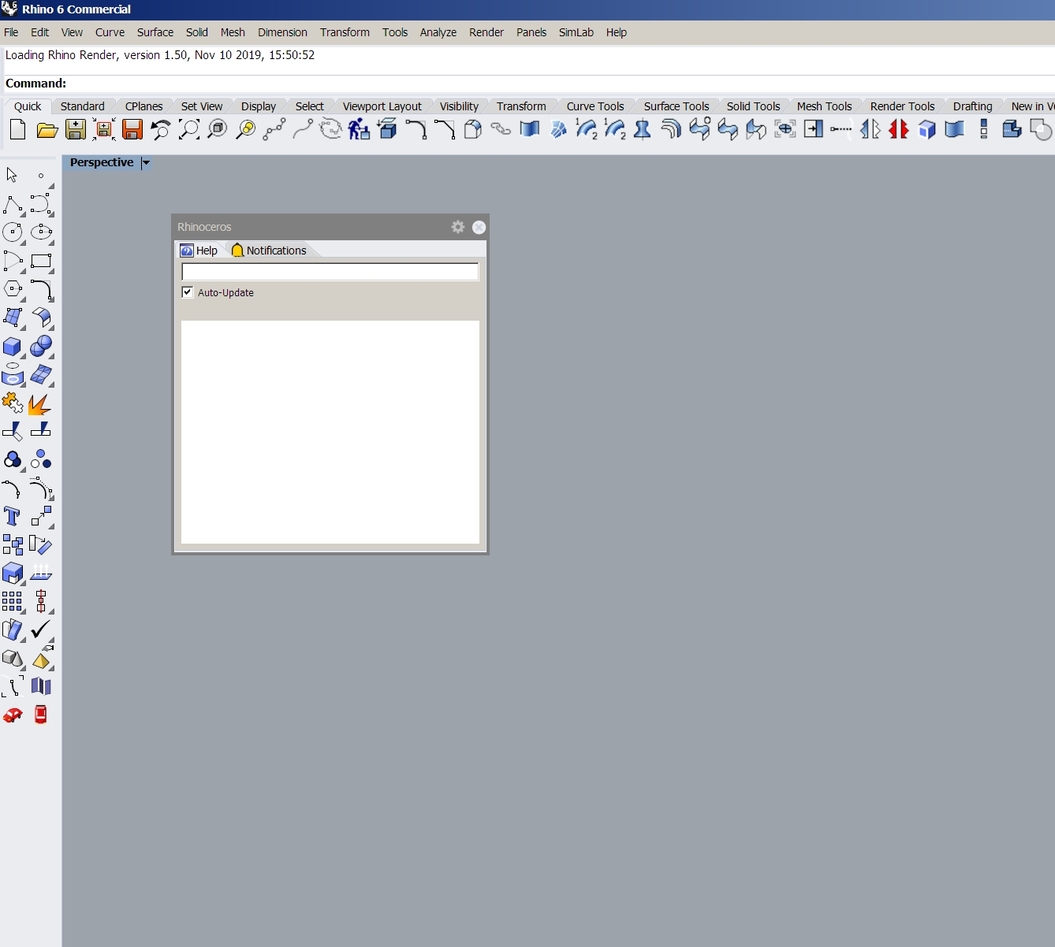Click the Zoom Selected icon
The image size is (1055, 947).
tap(246, 129)
